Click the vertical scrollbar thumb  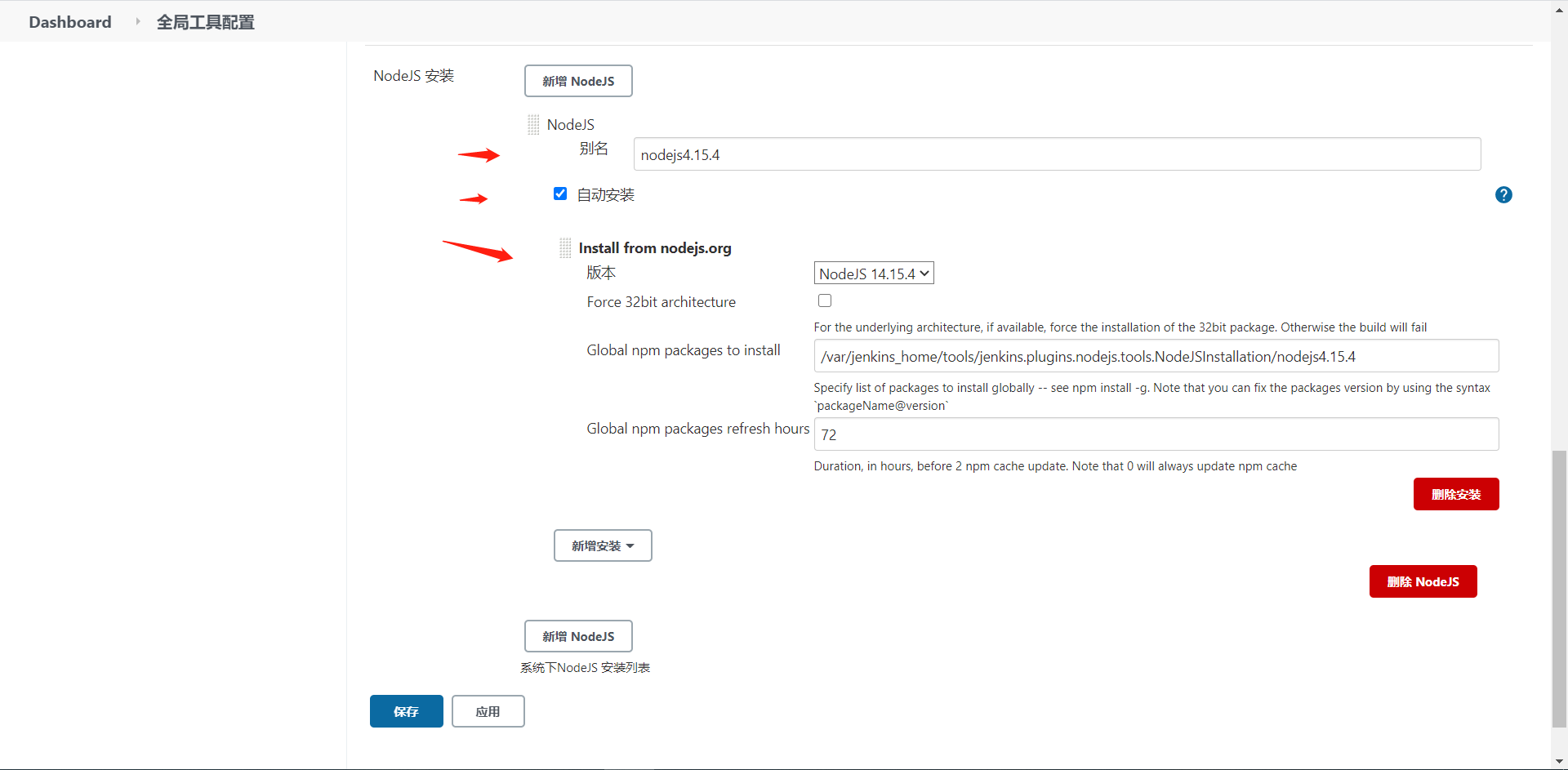click(1560, 588)
